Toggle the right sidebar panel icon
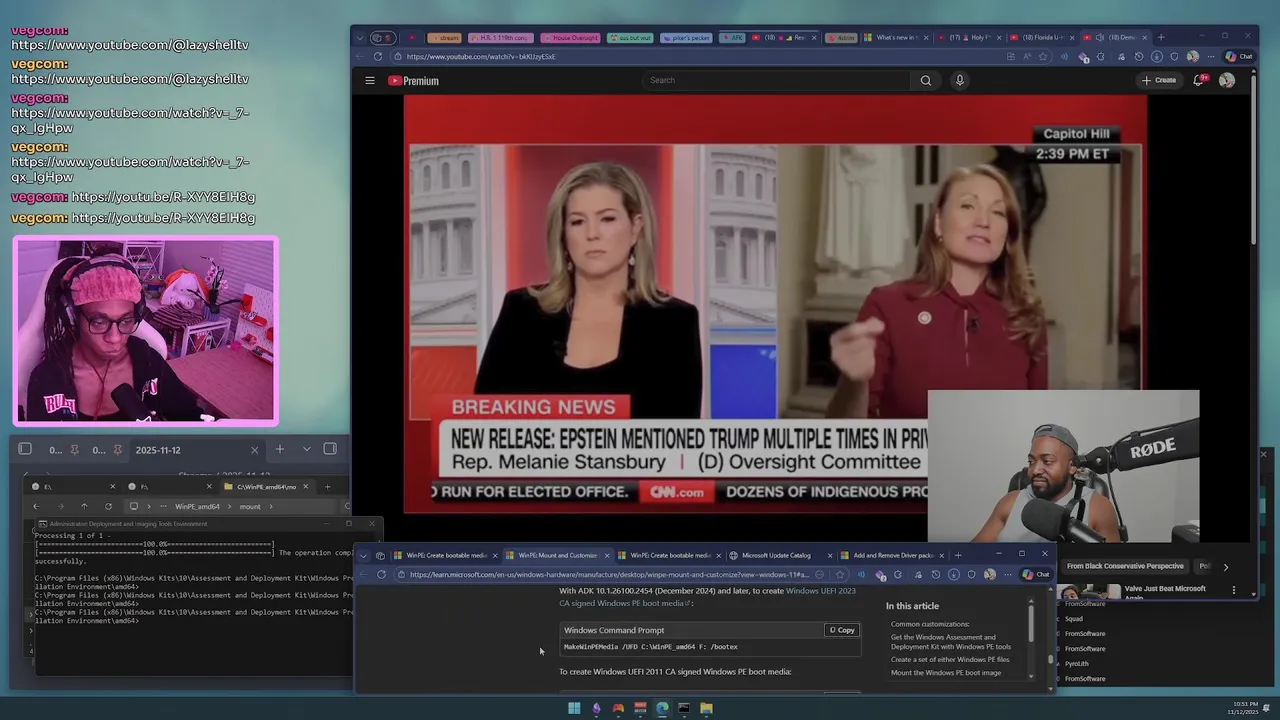Screen dimensions: 1280x720 (x=330, y=449)
